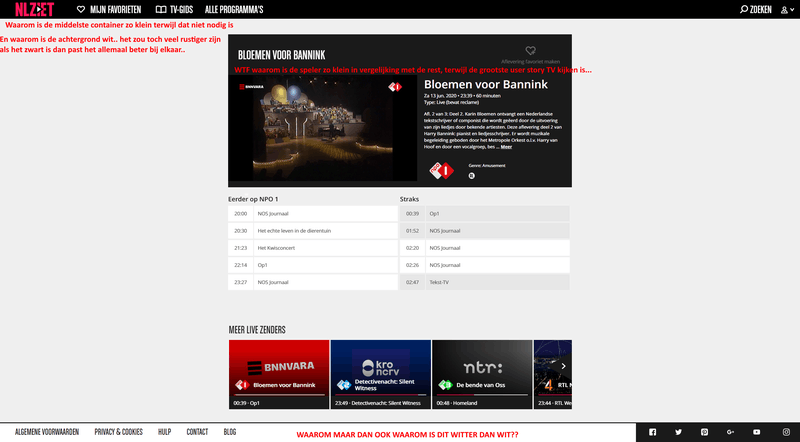The width and height of the screenshot is (800, 442).
Task: Open Contact footer link
Action: point(197,432)
